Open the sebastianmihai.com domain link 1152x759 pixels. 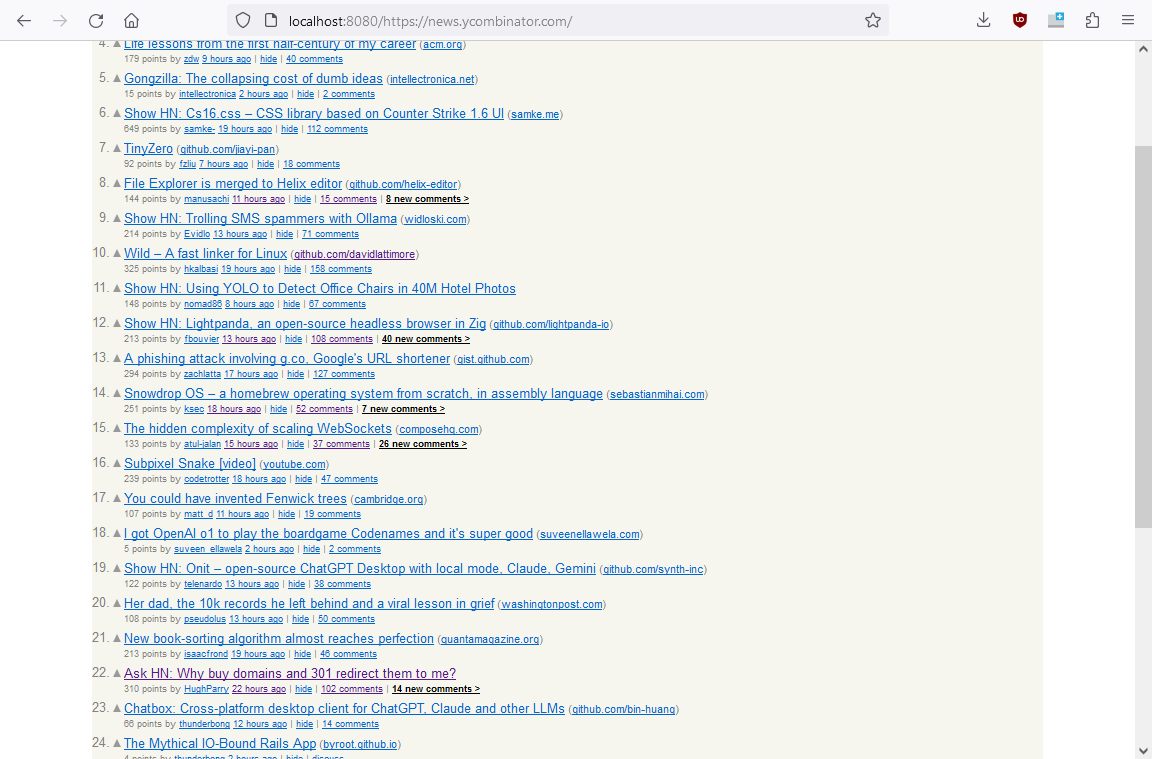[x=658, y=395]
